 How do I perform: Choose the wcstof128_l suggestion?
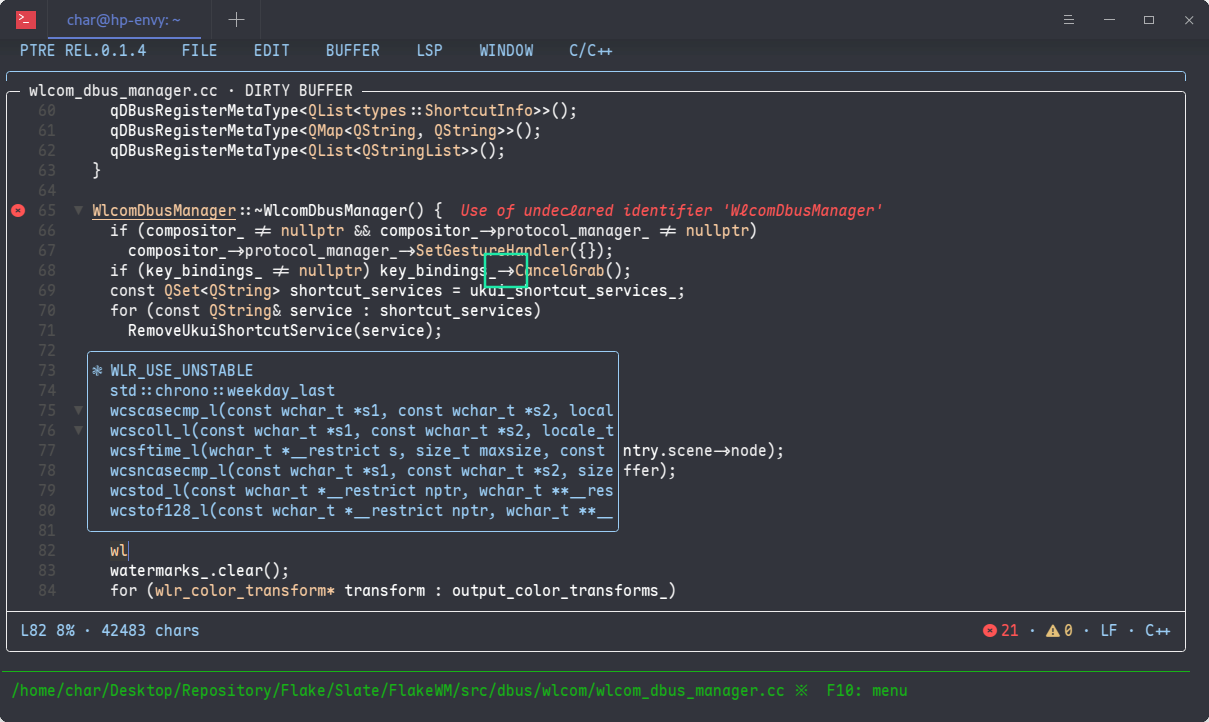pos(352,511)
